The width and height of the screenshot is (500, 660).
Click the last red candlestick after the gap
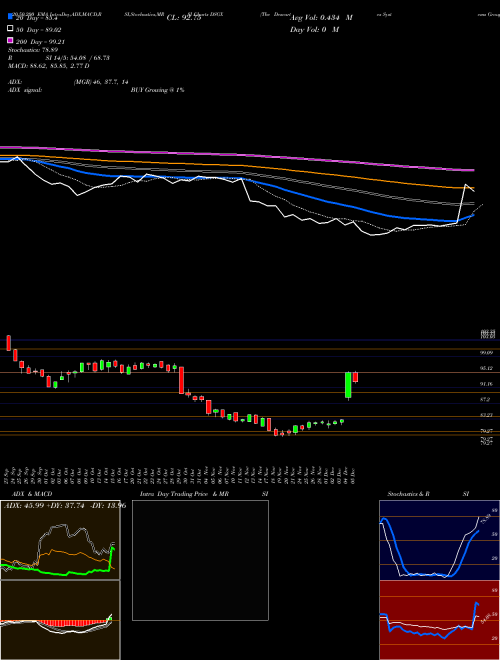355,377
